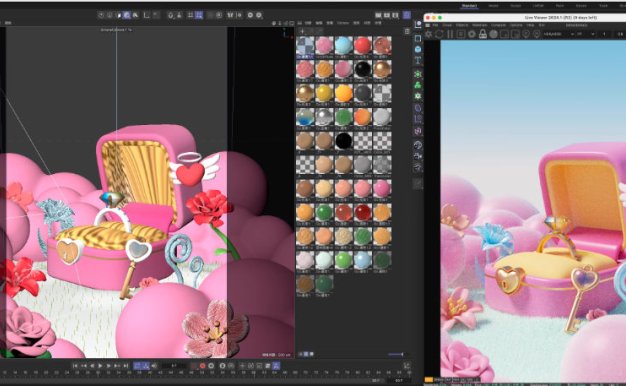Pause the Live Viewer render
Image resolution: width=626 pixels, height=386 pixels.
pos(450,34)
